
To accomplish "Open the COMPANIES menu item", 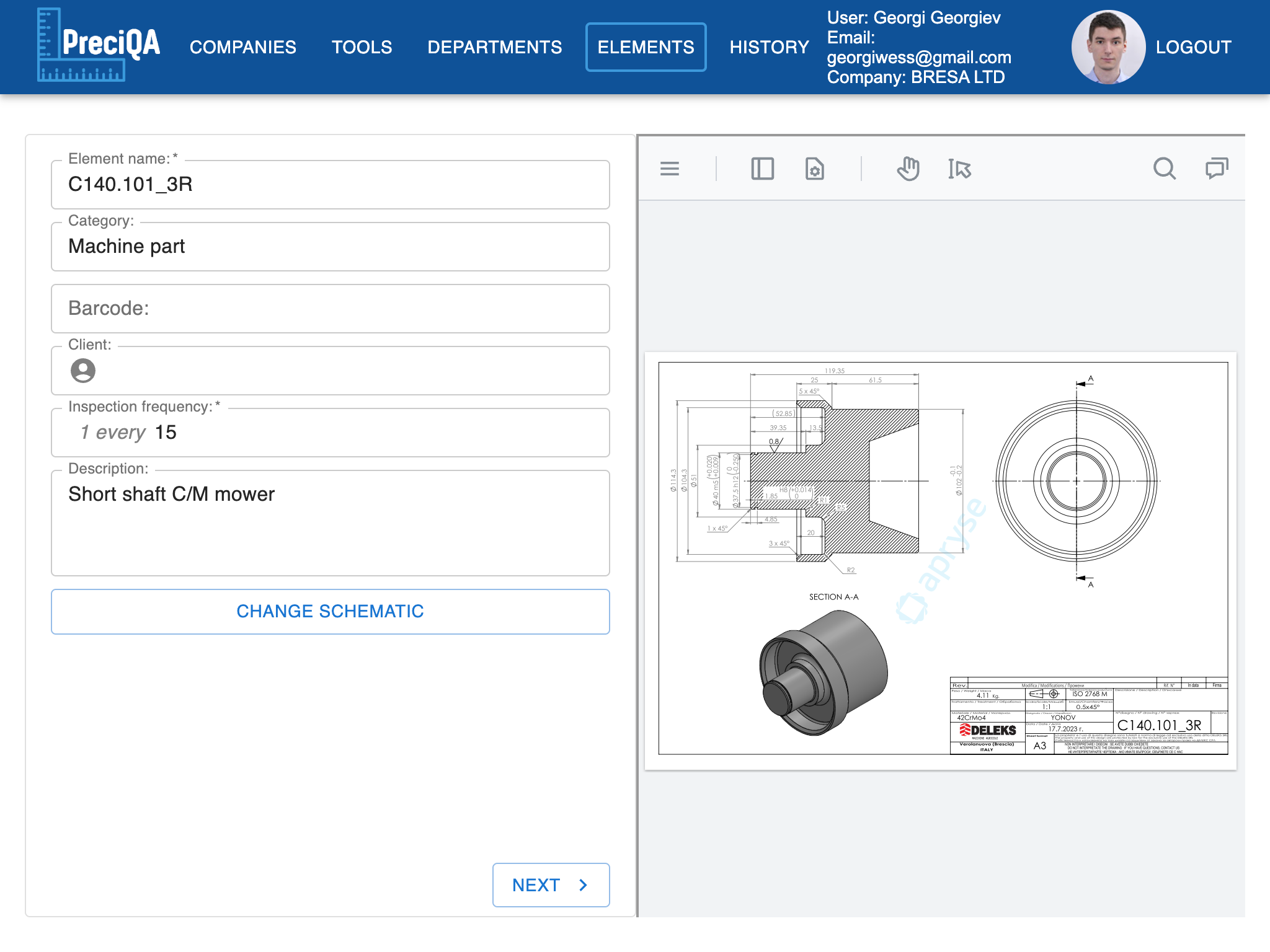I will pos(242,46).
